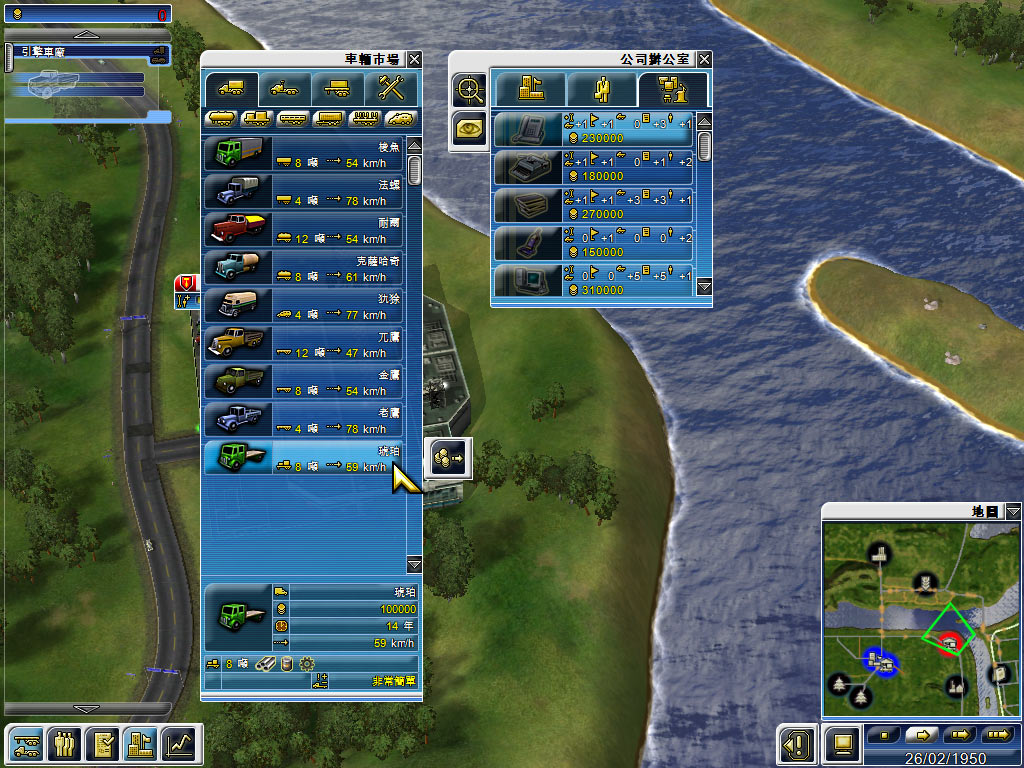Select the telephone upgrade costing 230000
The width and height of the screenshot is (1024, 768).
point(594,129)
